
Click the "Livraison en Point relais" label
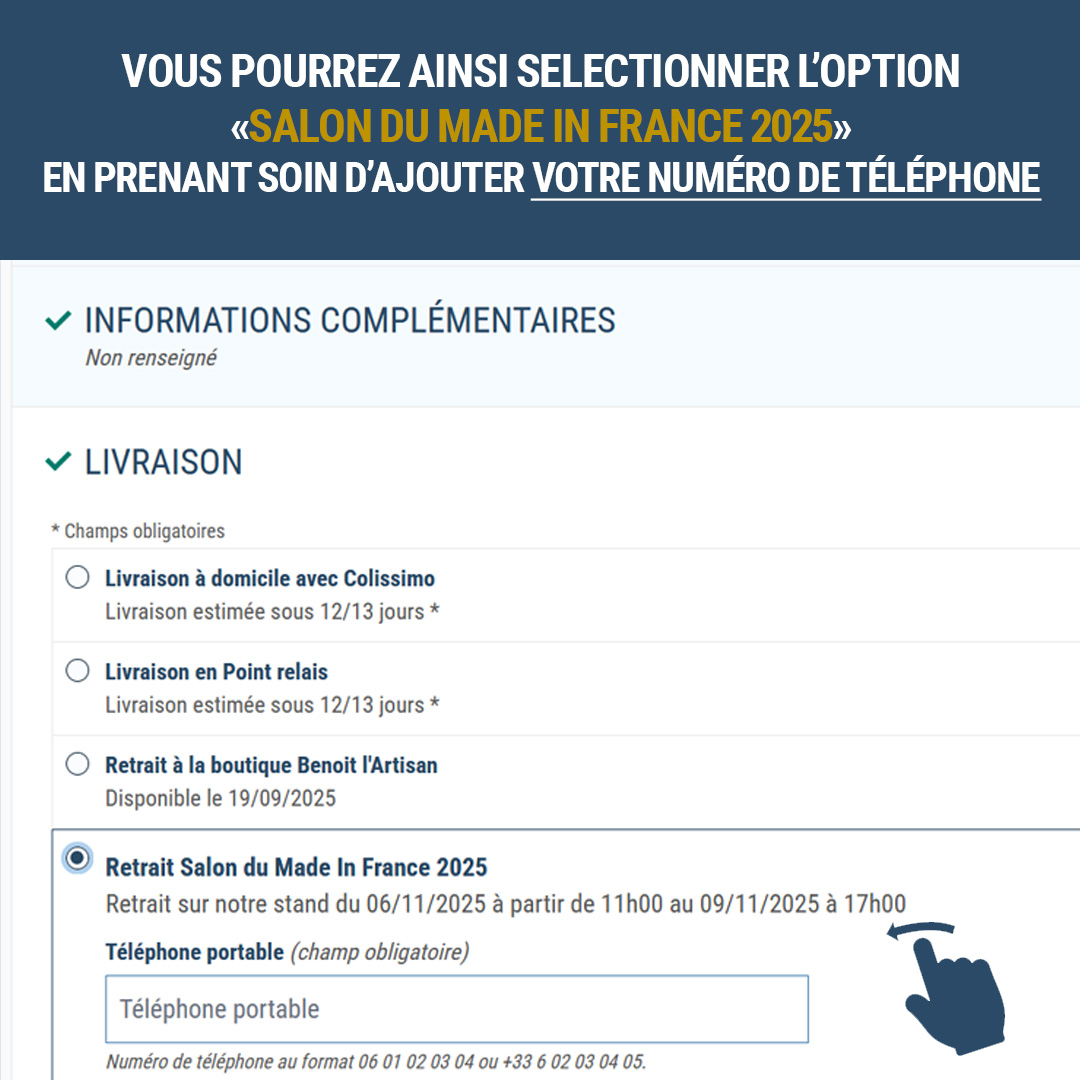point(216,672)
